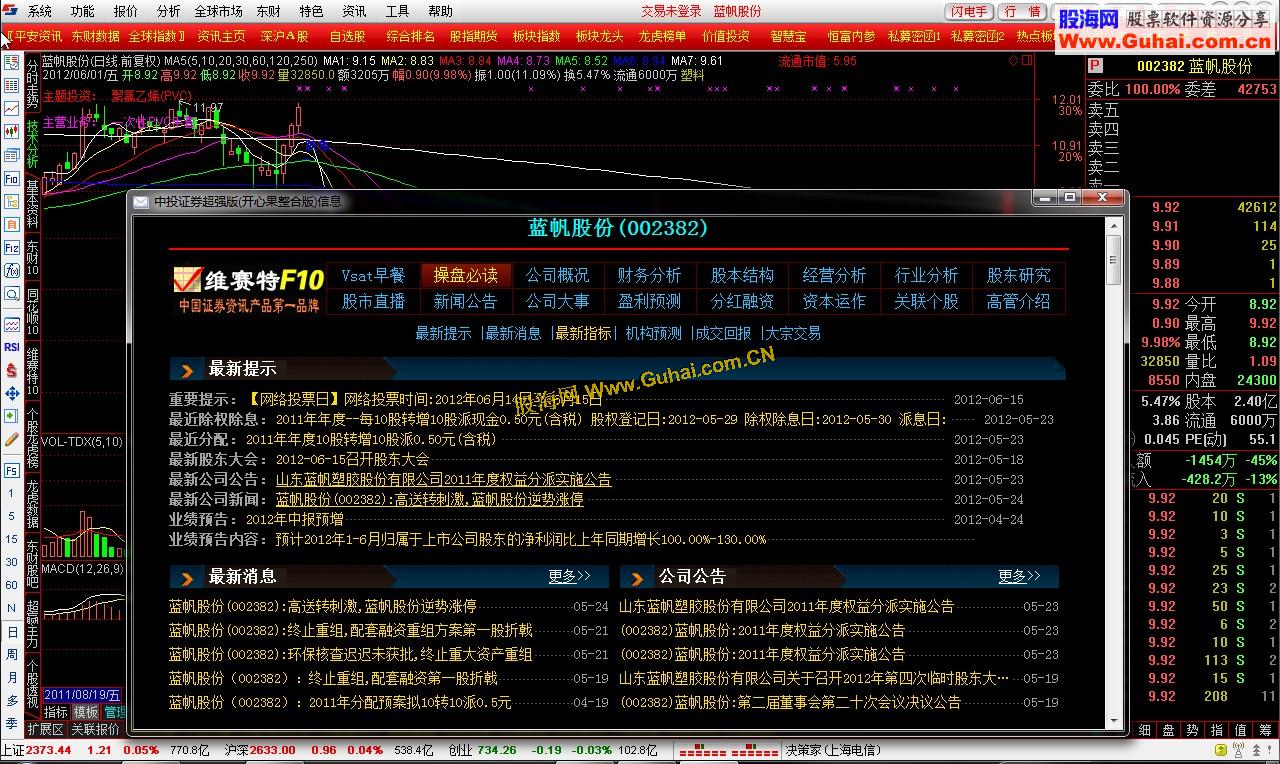Image resolution: width=1280 pixels, height=764 pixels.
Task: Click the yellow upgrade icon in status bar
Action: click(x=1221, y=750)
